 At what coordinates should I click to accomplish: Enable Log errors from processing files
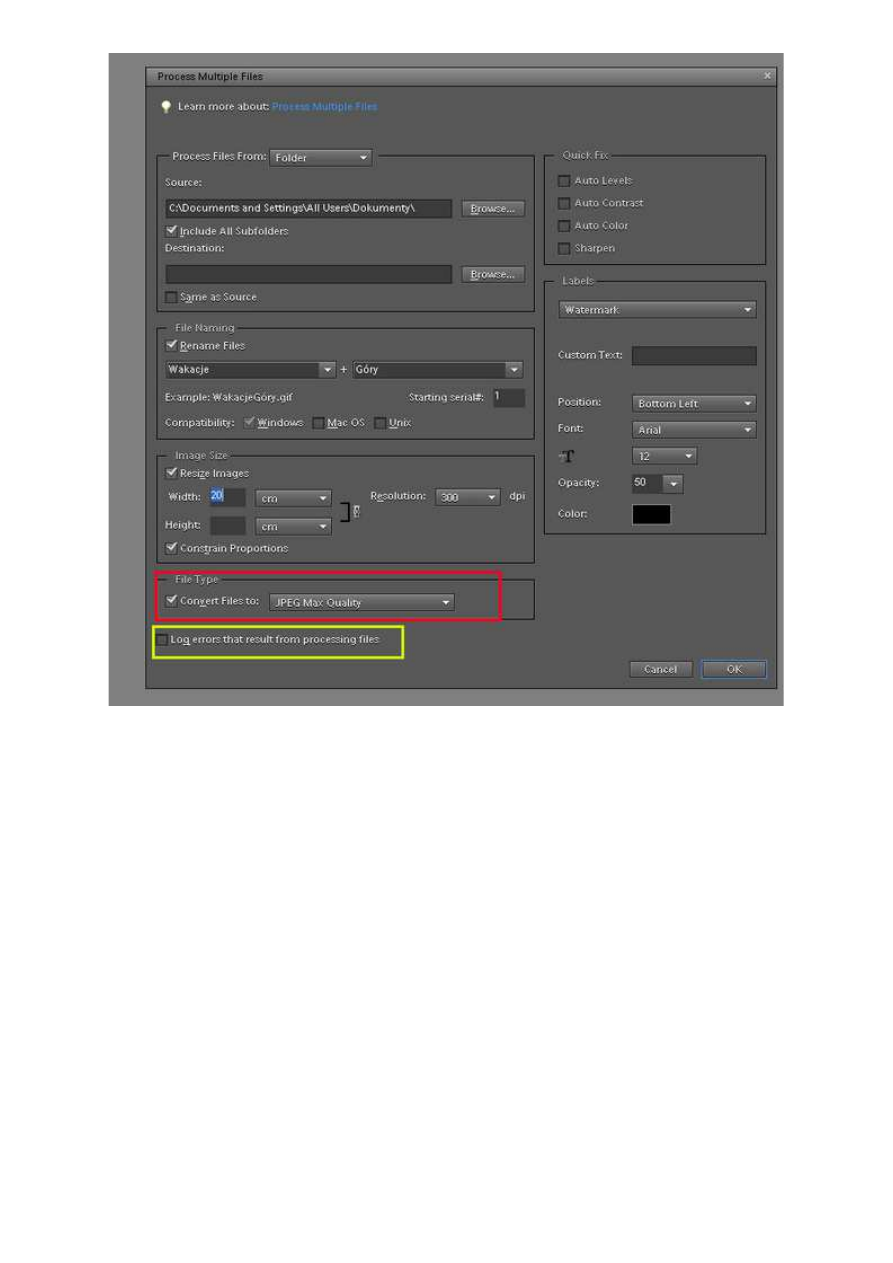pyautogui.click(x=163, y=639)
